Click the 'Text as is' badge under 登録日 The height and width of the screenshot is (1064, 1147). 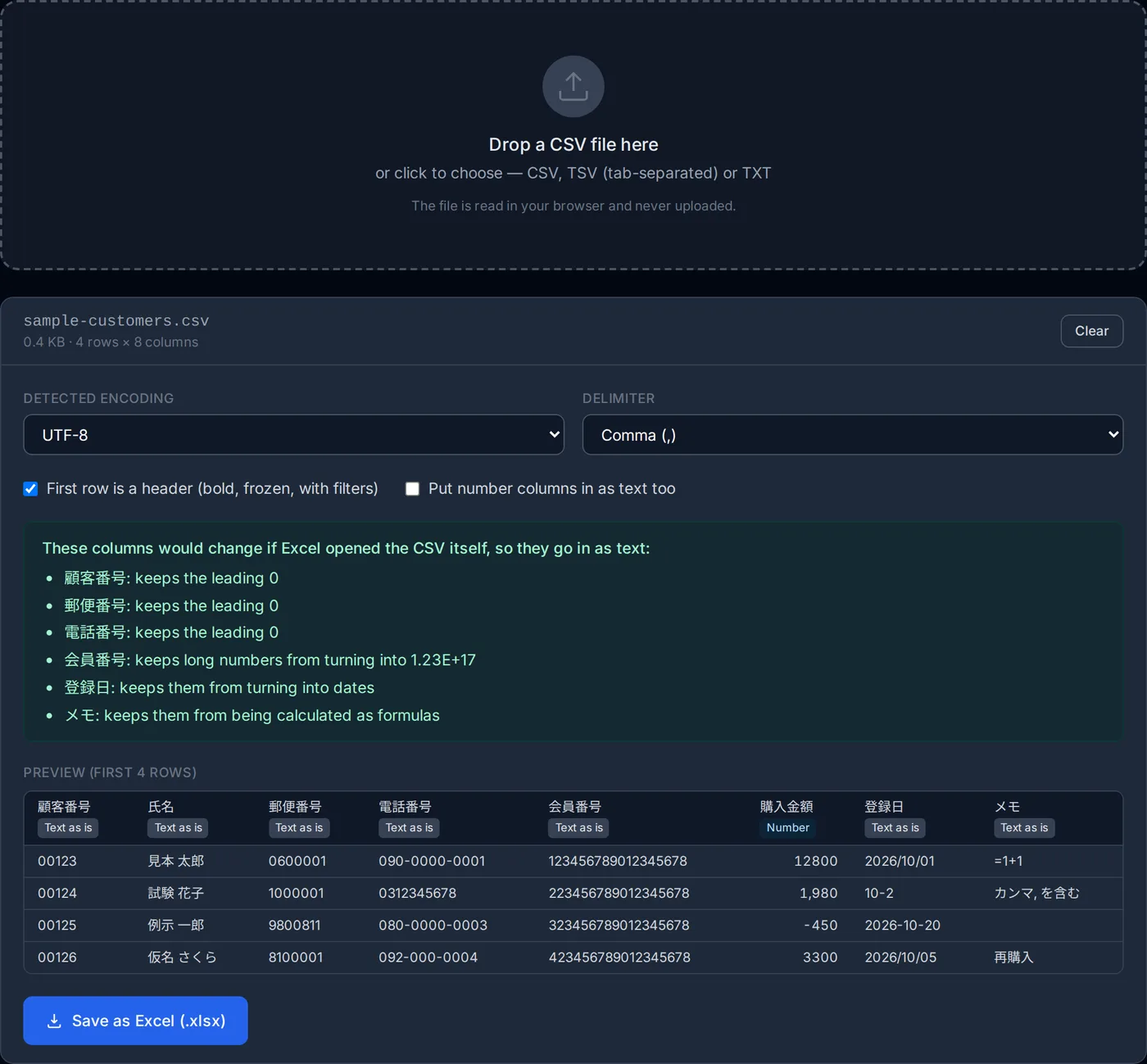tap(895, 828)
